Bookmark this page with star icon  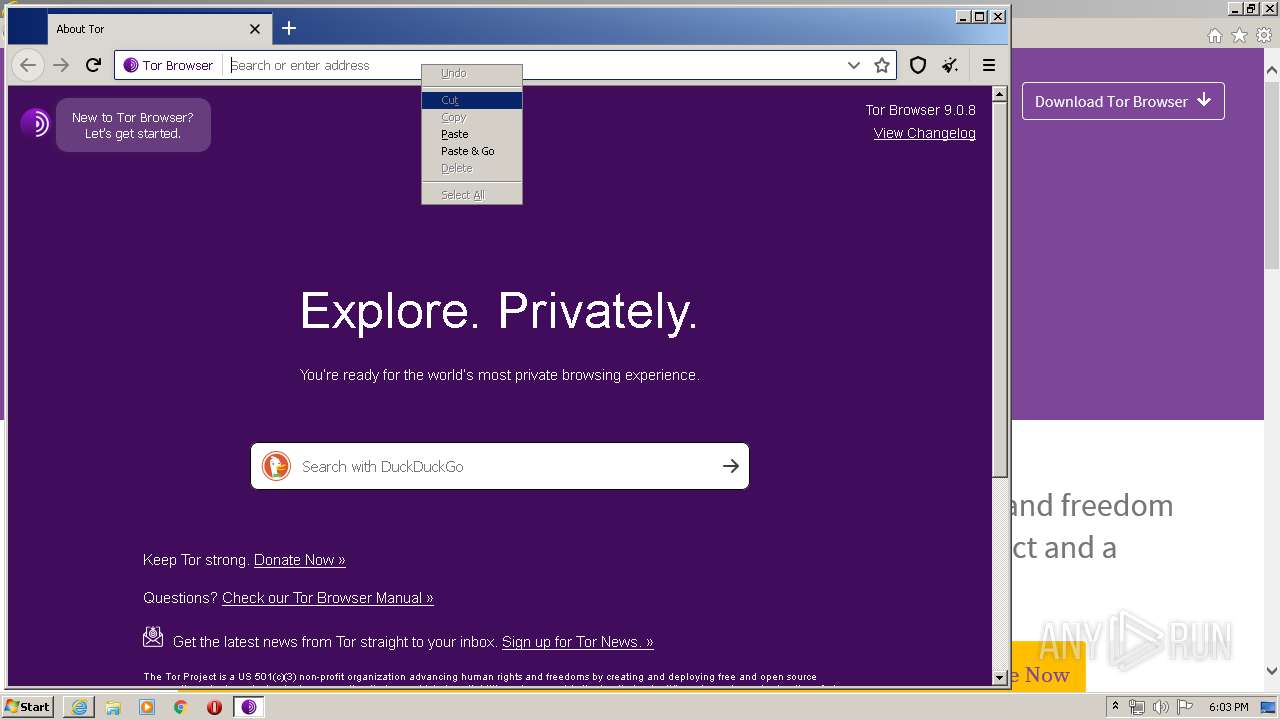point(882,65)
